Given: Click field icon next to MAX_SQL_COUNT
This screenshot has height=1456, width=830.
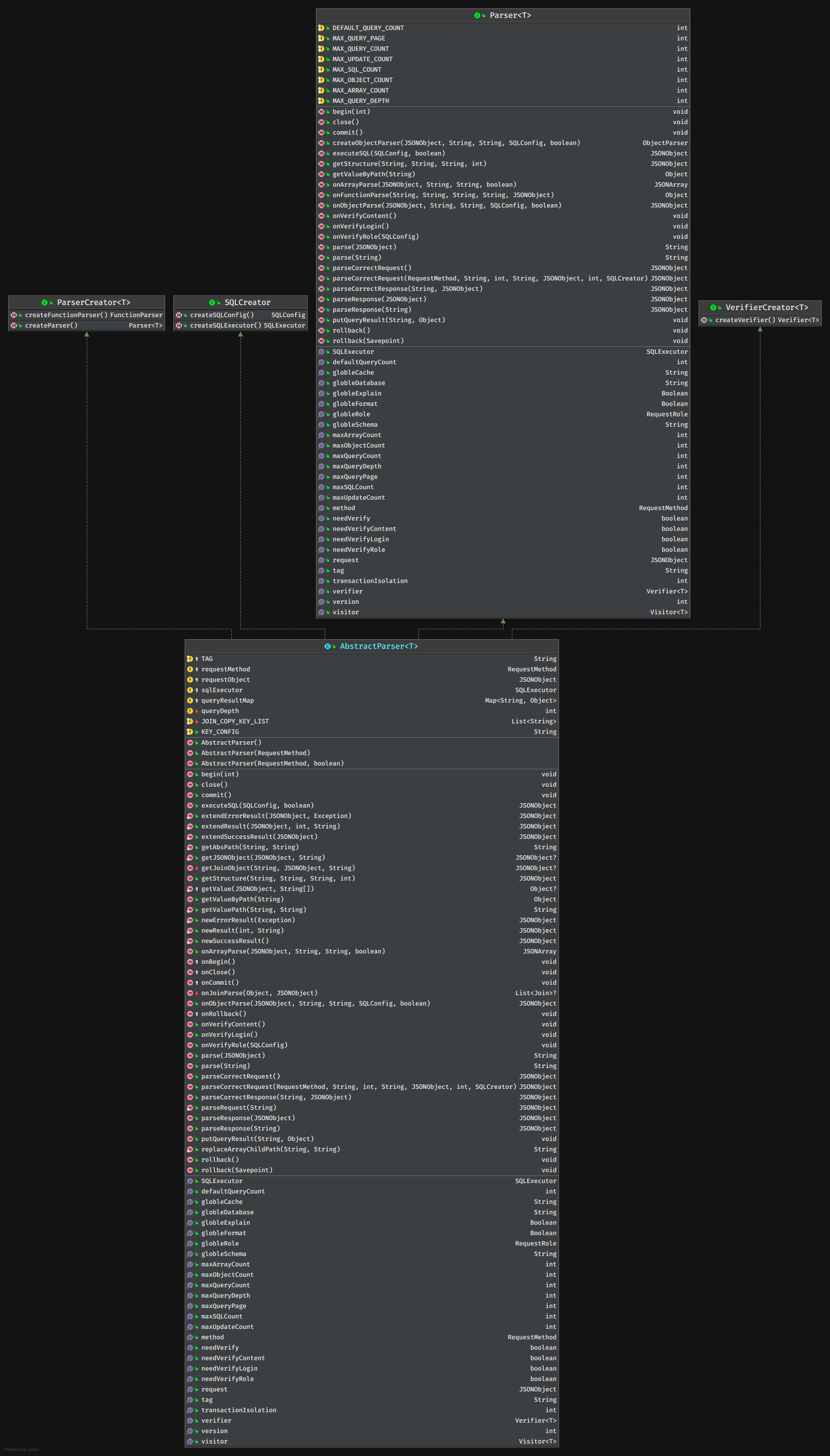Looking at the screenshot, I should click(x=321, y=70).
